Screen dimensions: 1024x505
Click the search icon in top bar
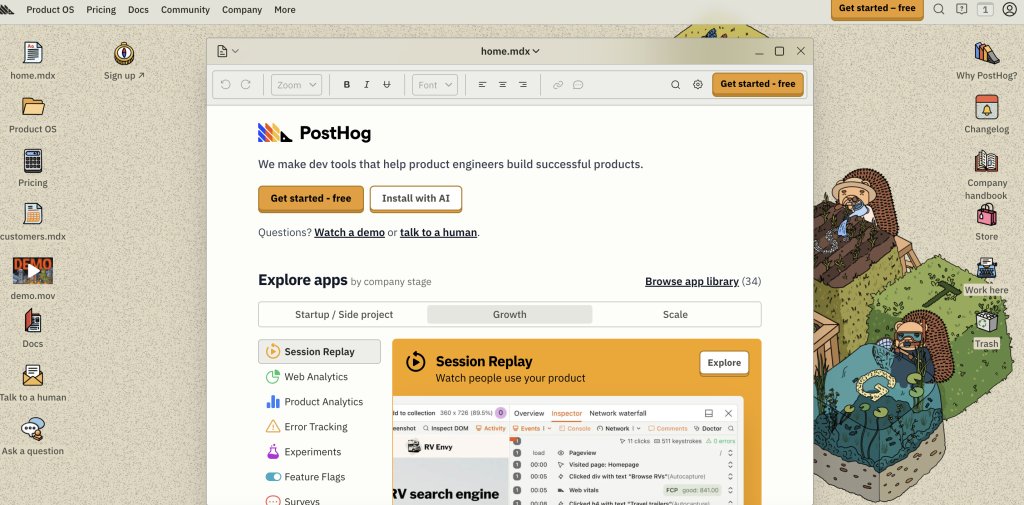point(938,9)
